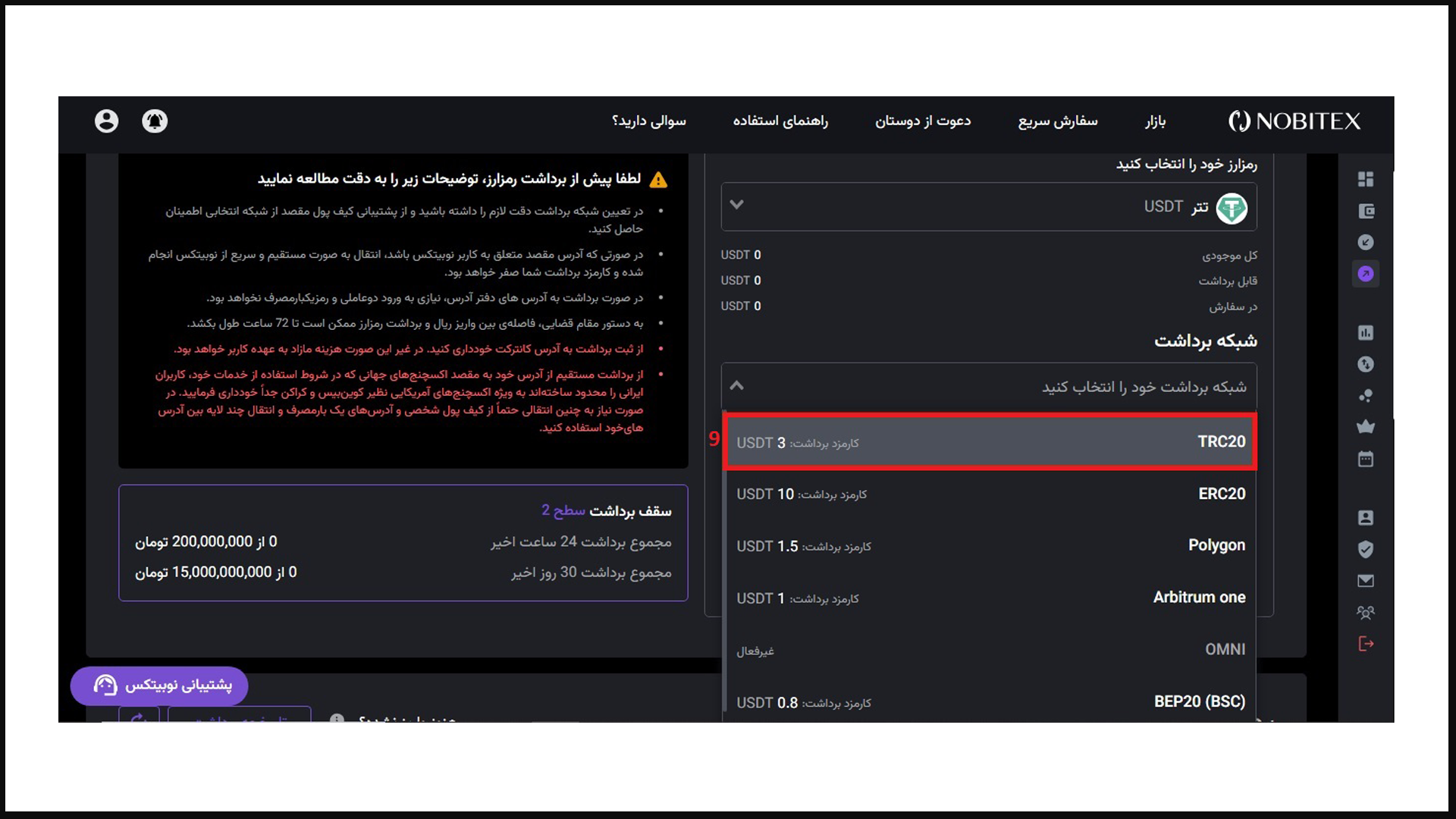Expand currency list with the down chevron
The height and width of the screenshot is (819, 1456).
(x=736, y=205)
